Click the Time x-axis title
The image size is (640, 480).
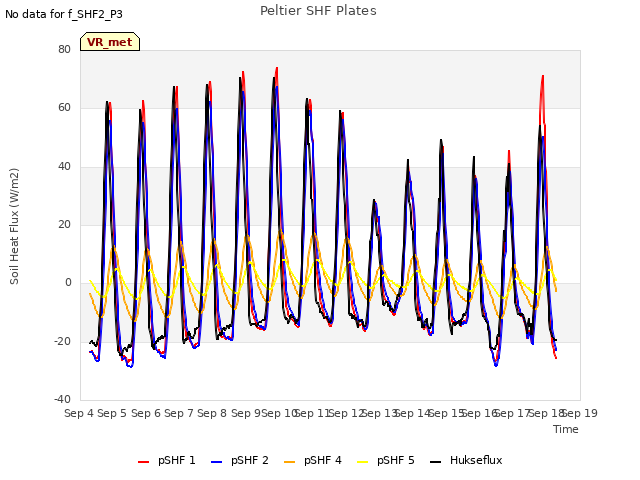point(566,429)
